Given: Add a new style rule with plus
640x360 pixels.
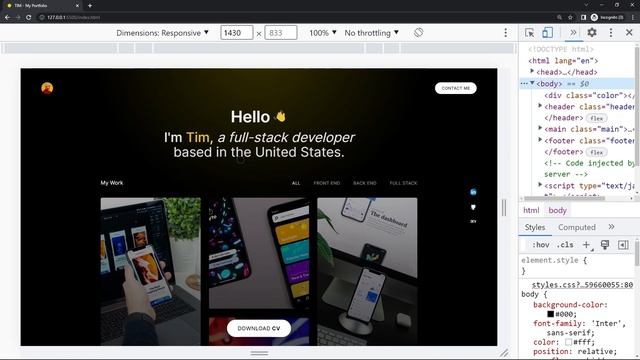Looking at the screenshot, I should [x=586, y=245].
